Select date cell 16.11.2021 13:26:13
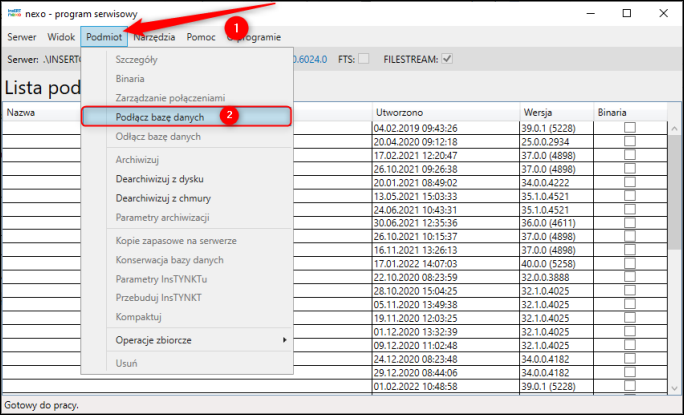Viewport: 684px width, 415px height. [446, 250]
